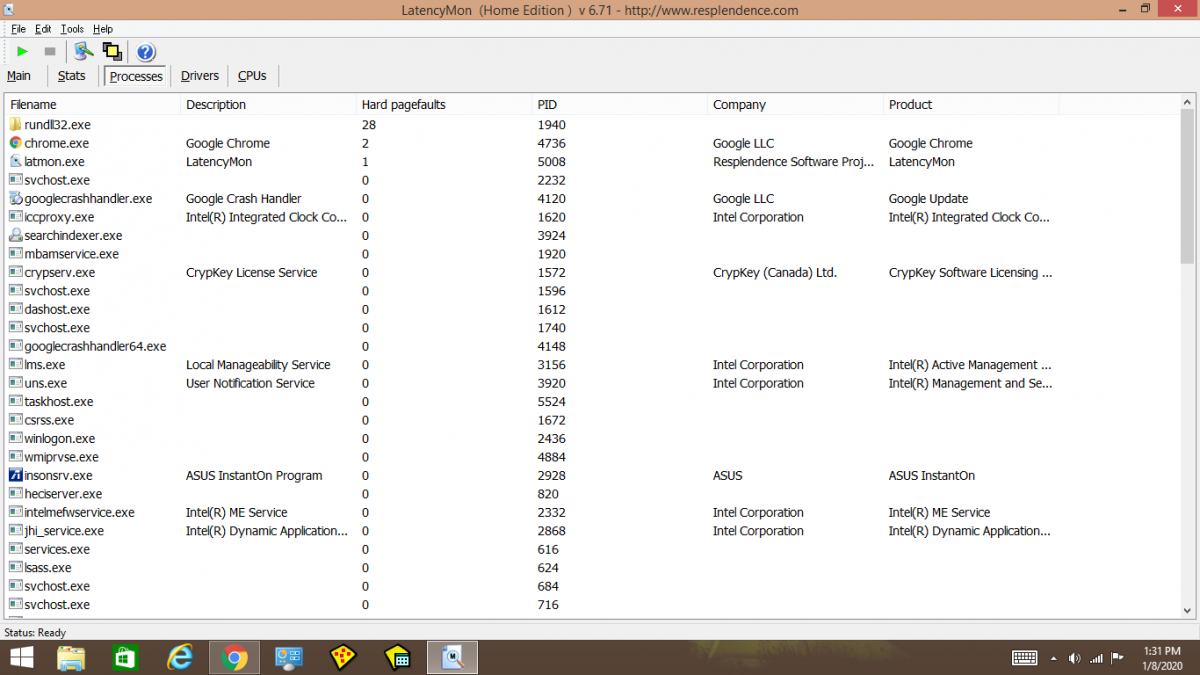
Task: Click the Chrome icon beside chrome.exe
Action: coord(16,143)
